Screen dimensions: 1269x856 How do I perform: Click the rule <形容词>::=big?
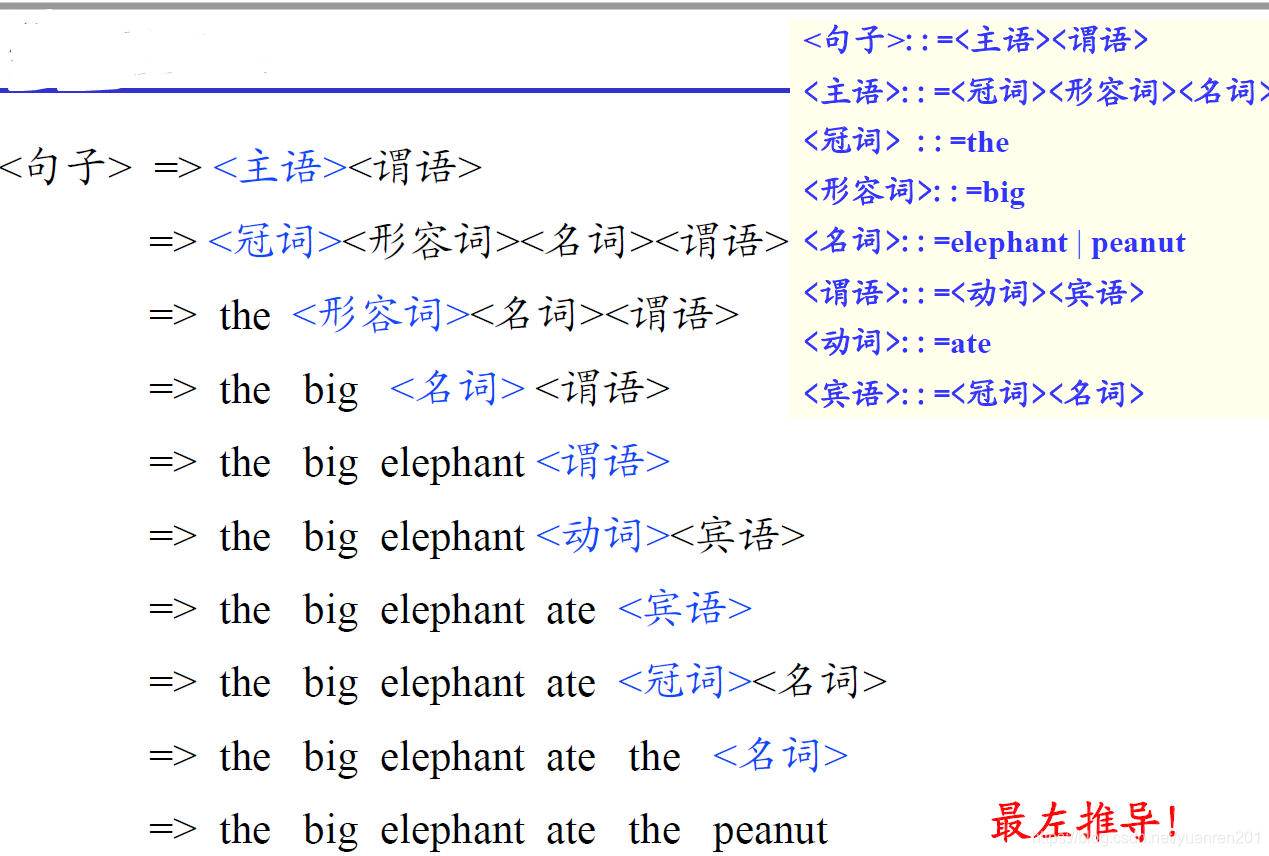coord(912,191)
